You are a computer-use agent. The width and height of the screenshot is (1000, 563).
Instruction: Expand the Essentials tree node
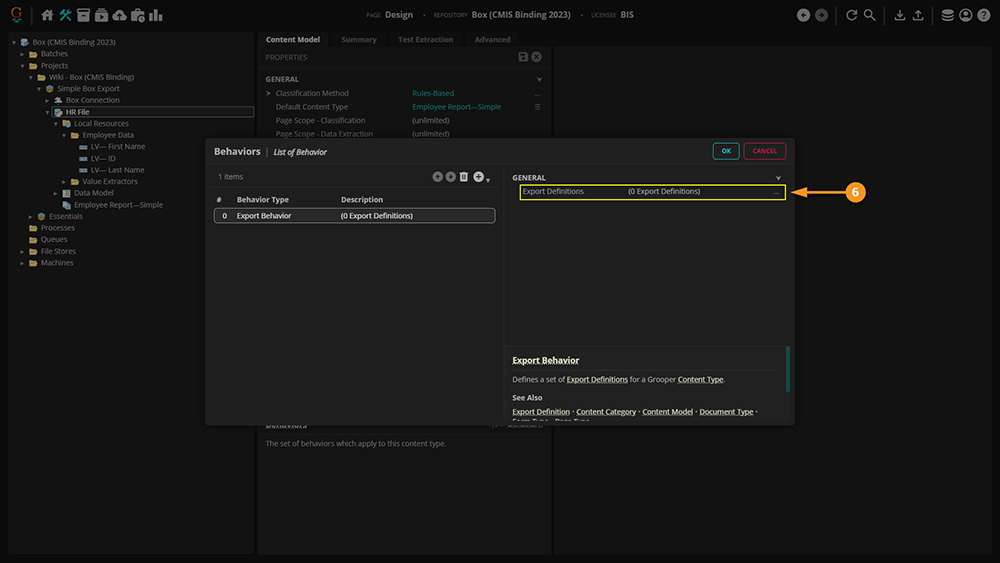point(30,216)
